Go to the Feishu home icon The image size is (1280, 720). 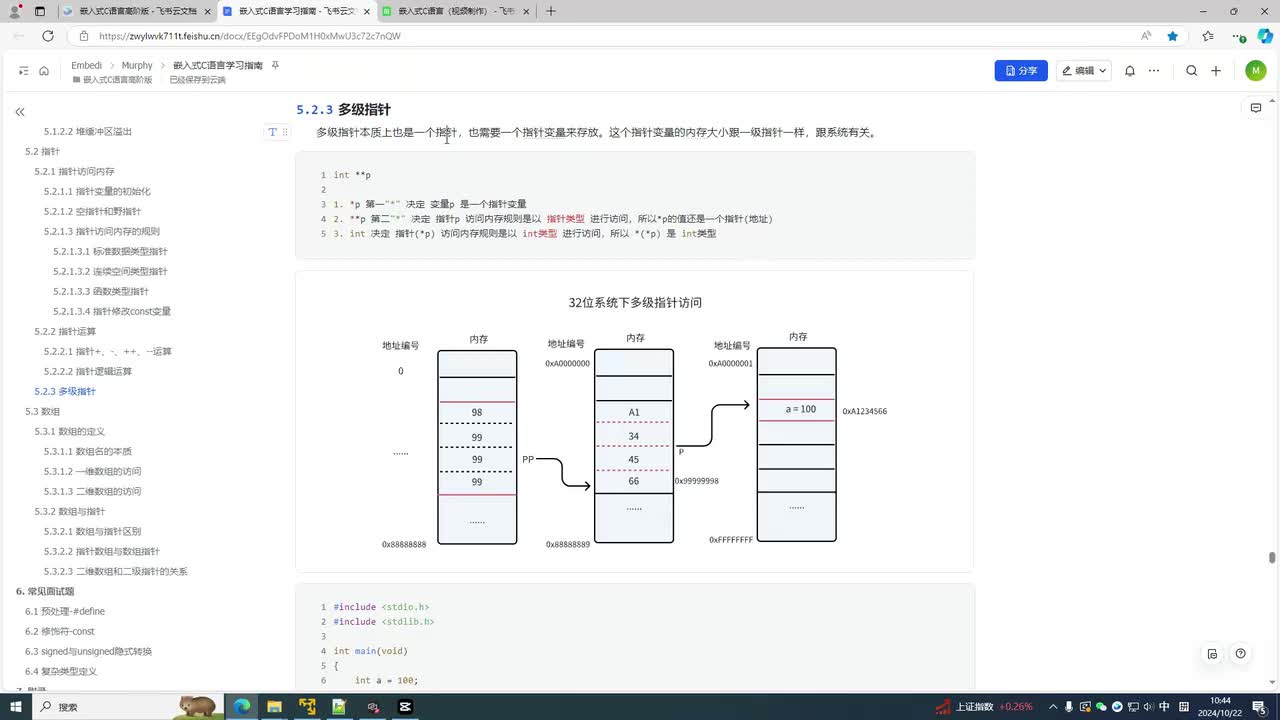pos(44,71)
